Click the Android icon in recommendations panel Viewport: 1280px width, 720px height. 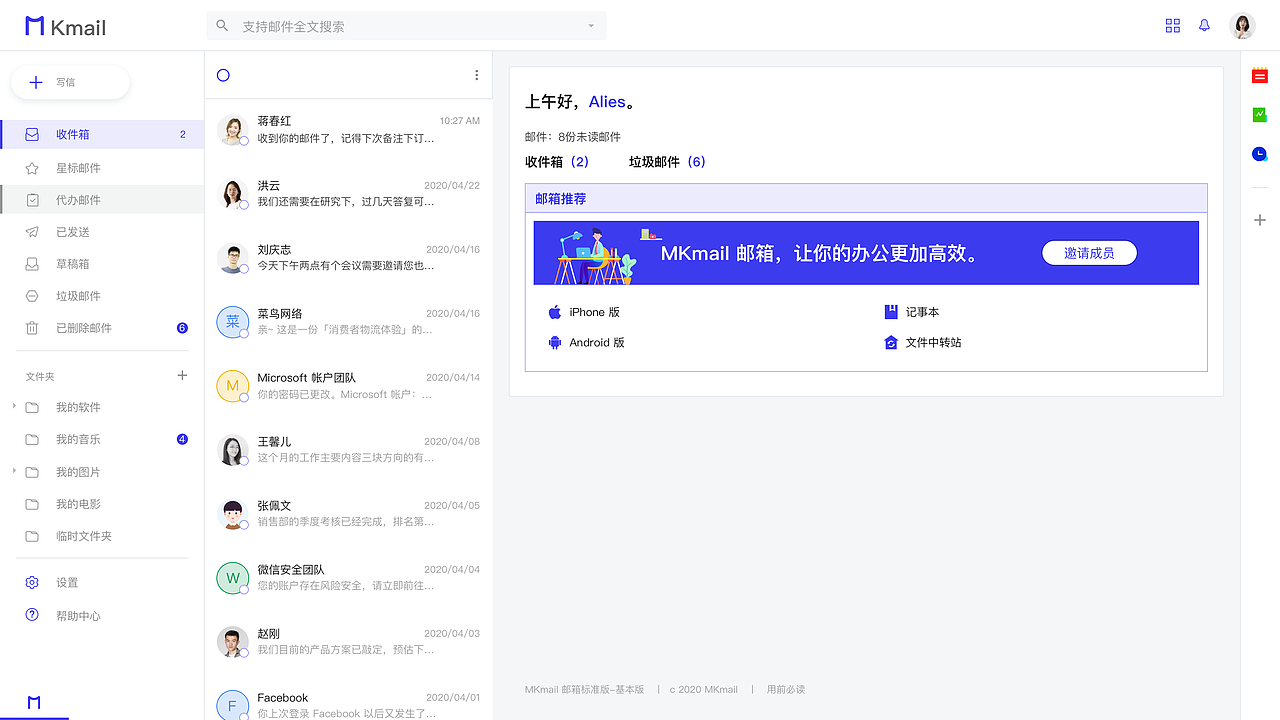[557, 341]
